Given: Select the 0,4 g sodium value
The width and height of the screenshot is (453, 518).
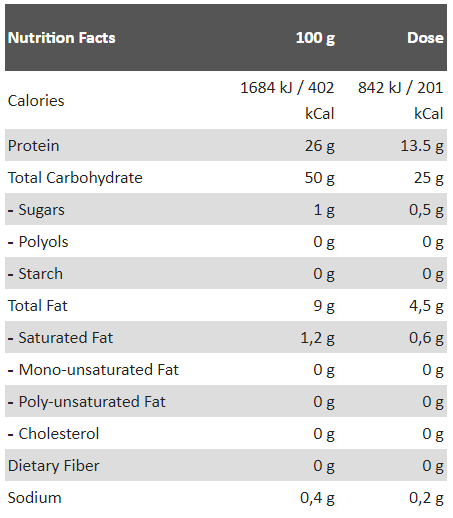Looking at the screenshot, I should point(317,498).
